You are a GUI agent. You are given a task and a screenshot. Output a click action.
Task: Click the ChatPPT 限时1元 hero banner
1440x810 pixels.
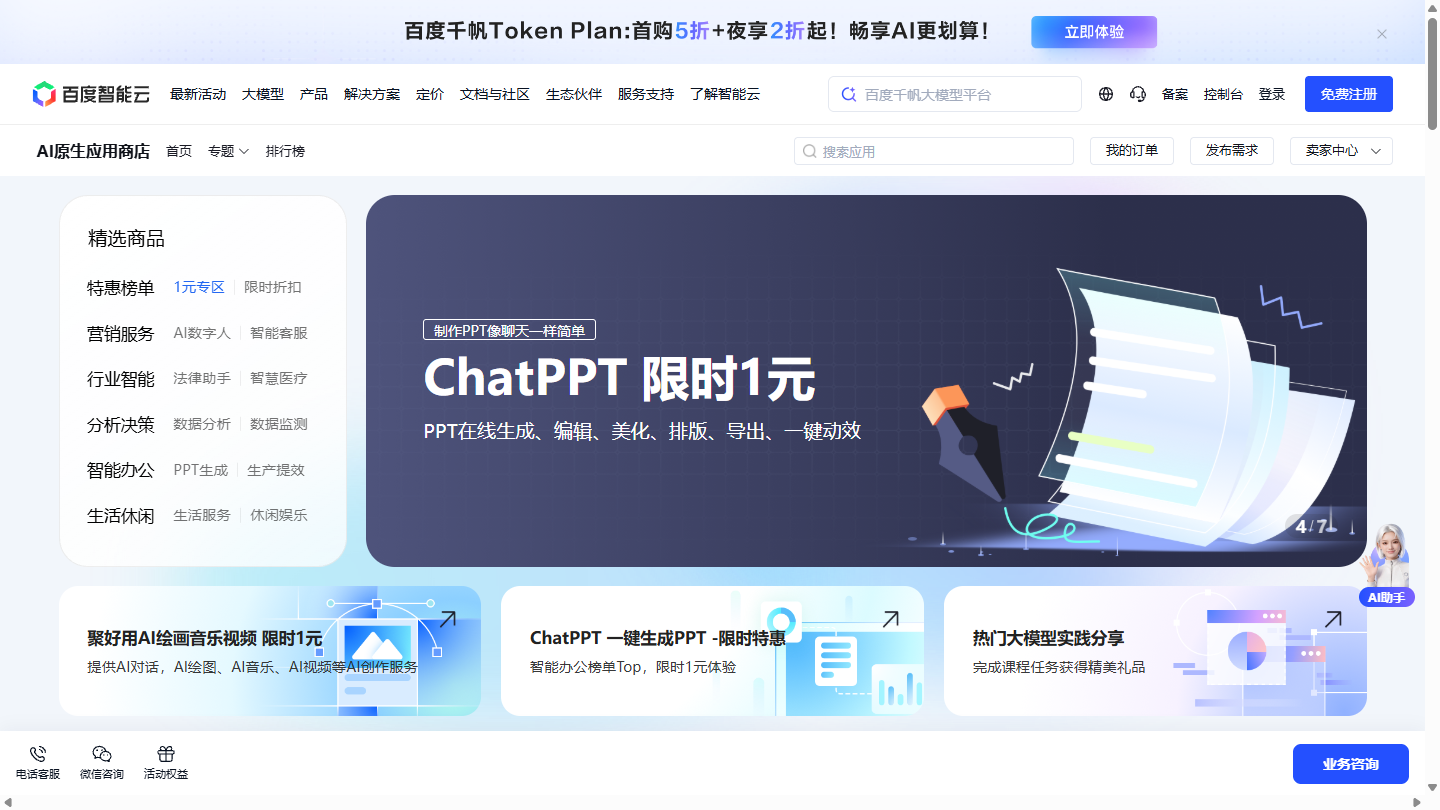(x=866, y=381)
